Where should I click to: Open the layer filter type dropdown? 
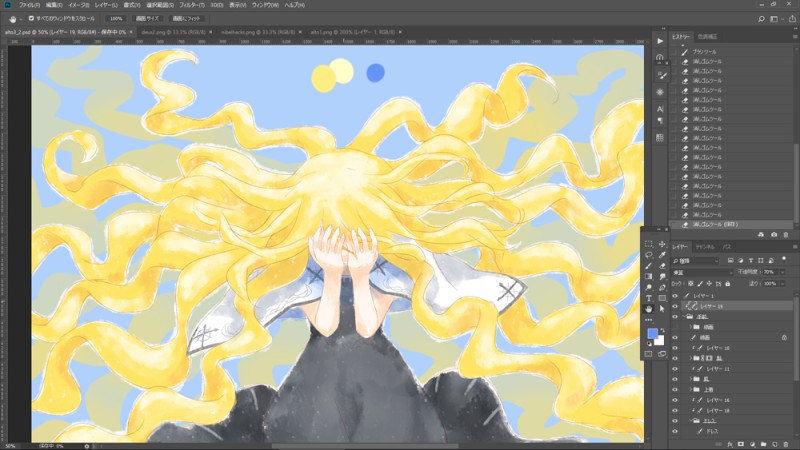(696, 261)
